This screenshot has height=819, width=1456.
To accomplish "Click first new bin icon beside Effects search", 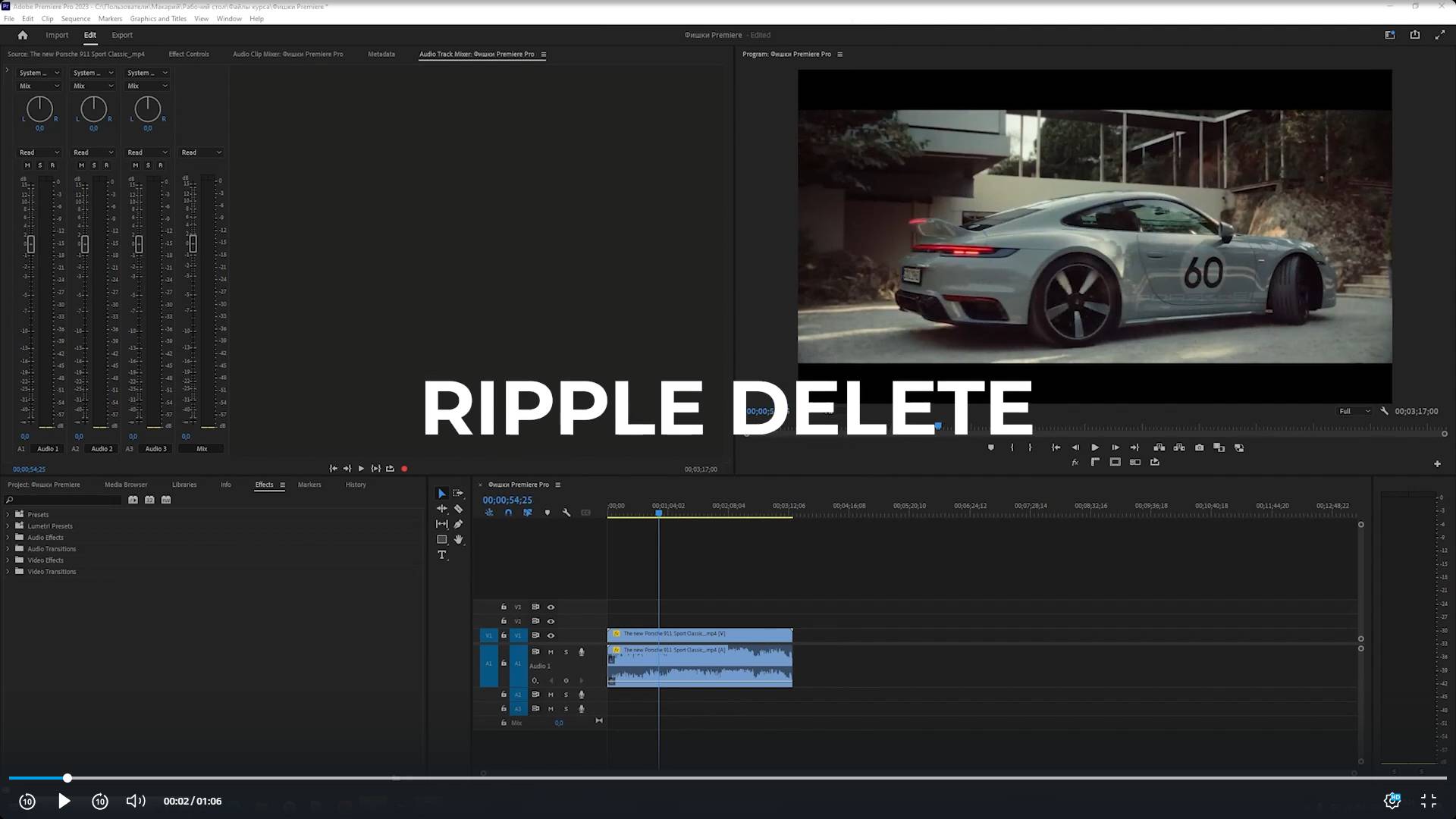I will click(133, 500).
